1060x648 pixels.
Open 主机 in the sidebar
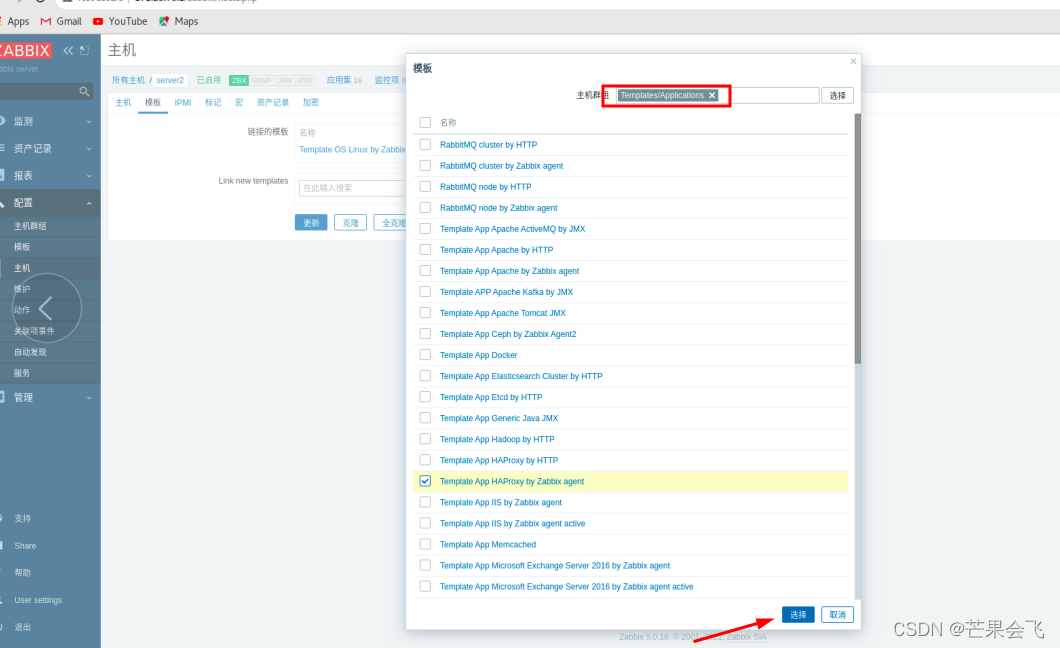22,268
